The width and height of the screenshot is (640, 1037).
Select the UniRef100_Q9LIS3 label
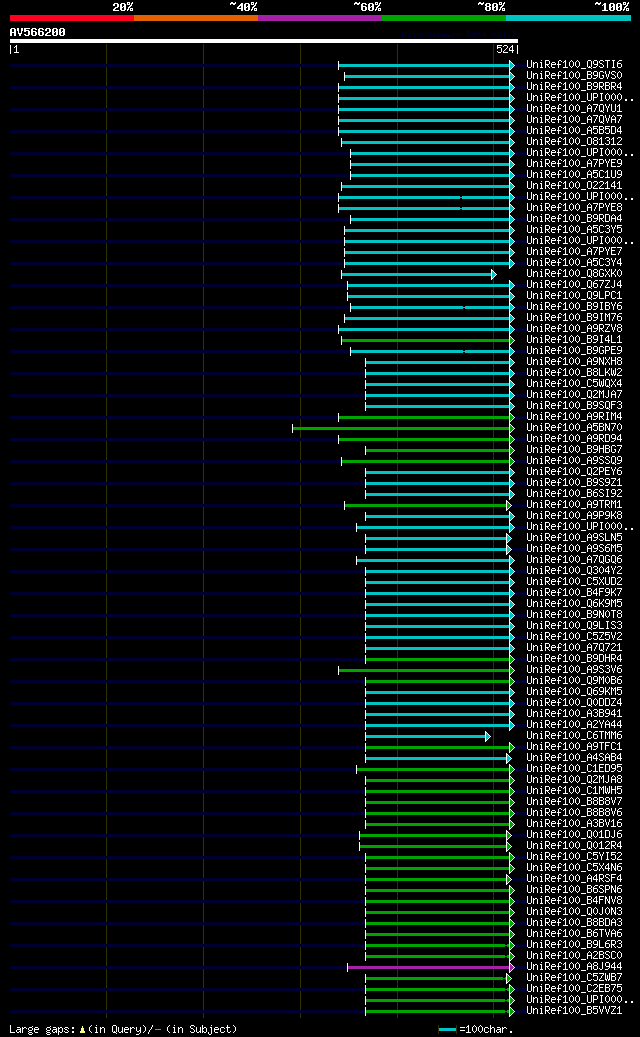click(574, 626)
